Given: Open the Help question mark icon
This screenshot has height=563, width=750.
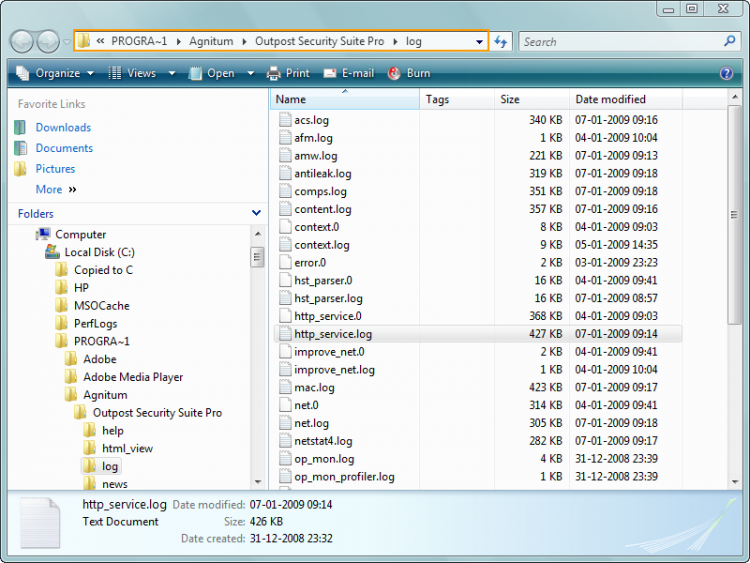Looking at the screenshot, I should pyautogui.click(x=726, y=73).
